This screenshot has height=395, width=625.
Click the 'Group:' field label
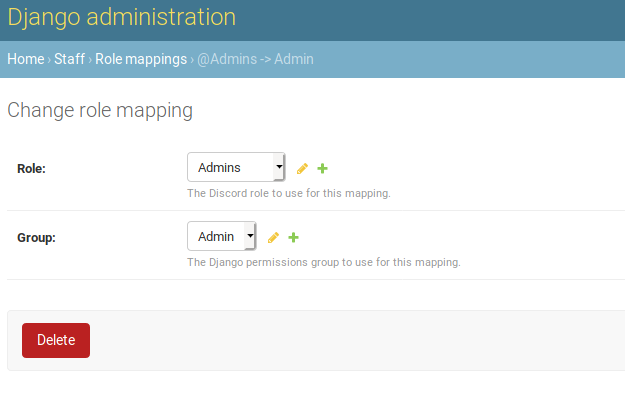(x=36, y=238)
